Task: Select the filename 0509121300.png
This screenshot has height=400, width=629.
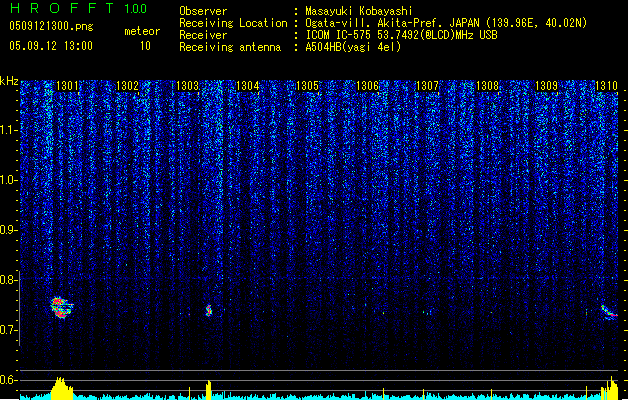Action: pos(51,26)
